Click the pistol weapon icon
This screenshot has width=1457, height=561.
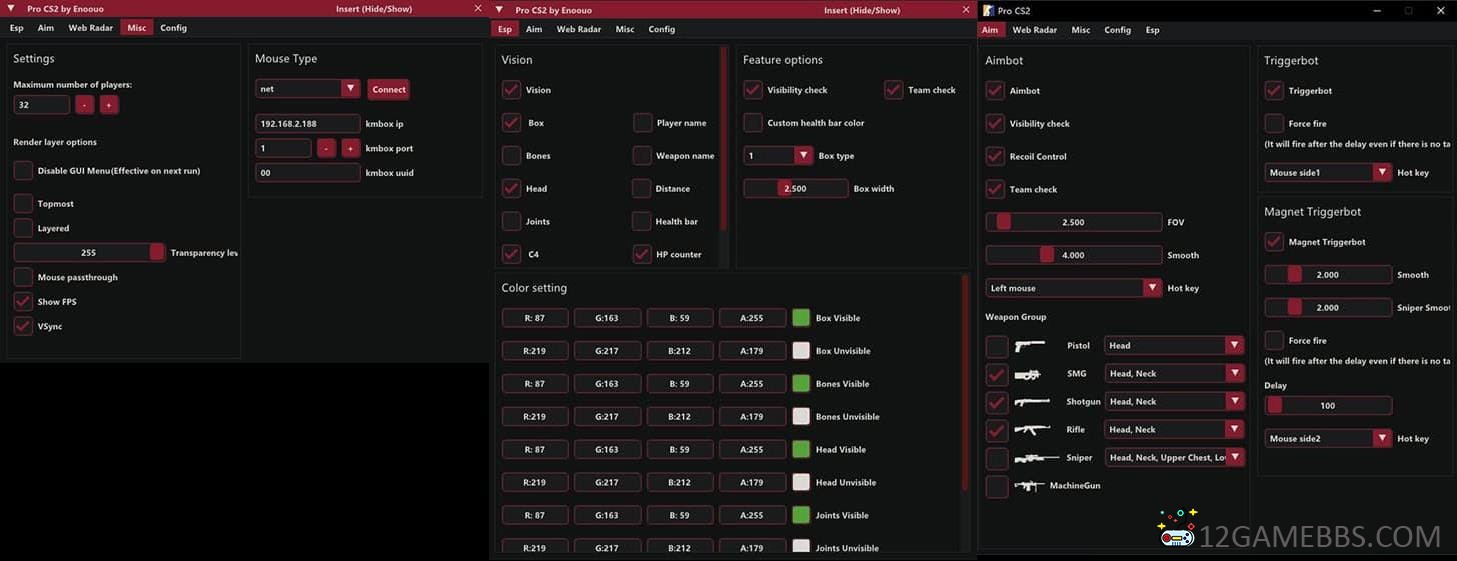click(1029, 346)
